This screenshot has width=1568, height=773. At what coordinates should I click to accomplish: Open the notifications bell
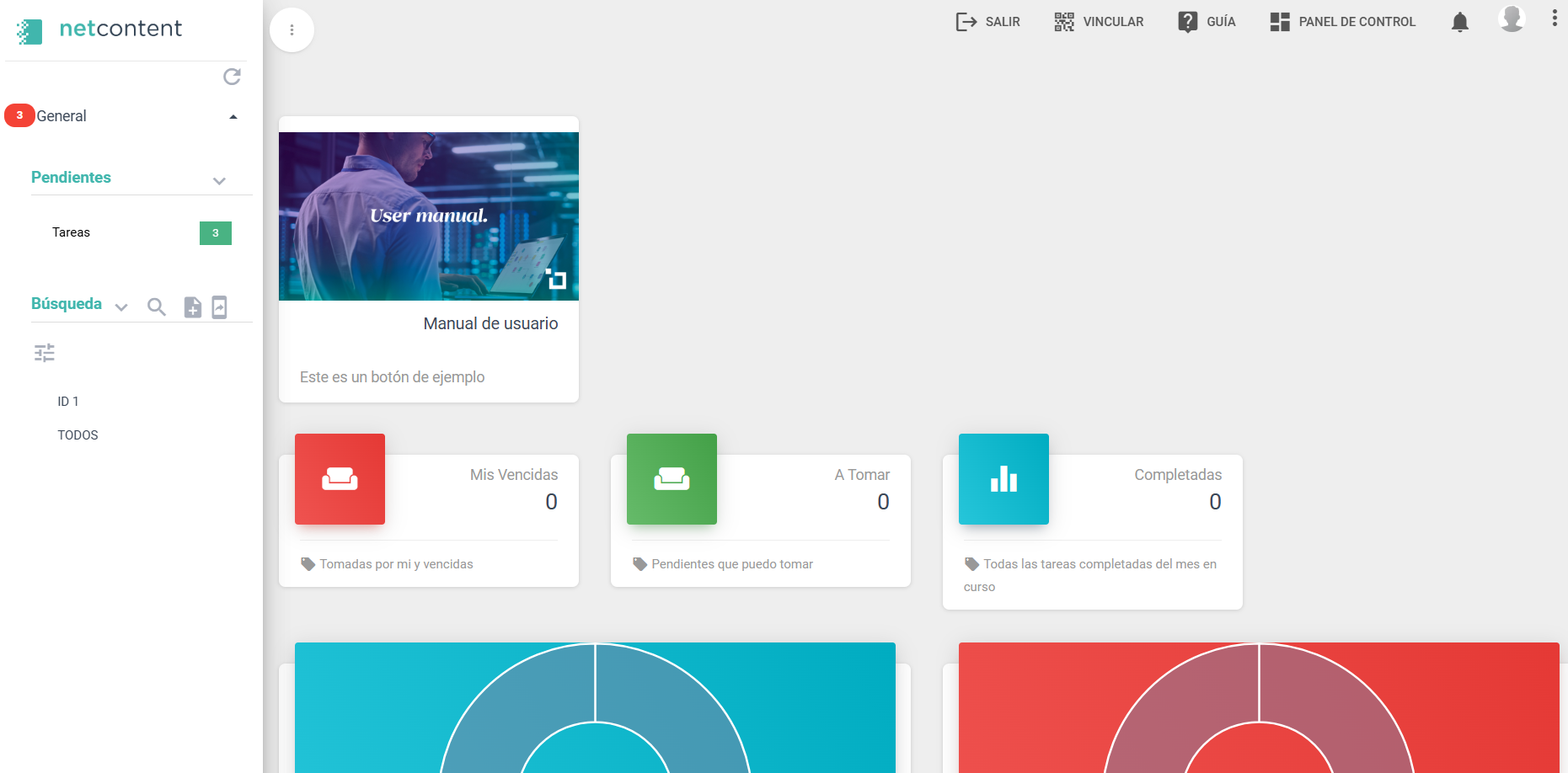tap(1460, 22)
